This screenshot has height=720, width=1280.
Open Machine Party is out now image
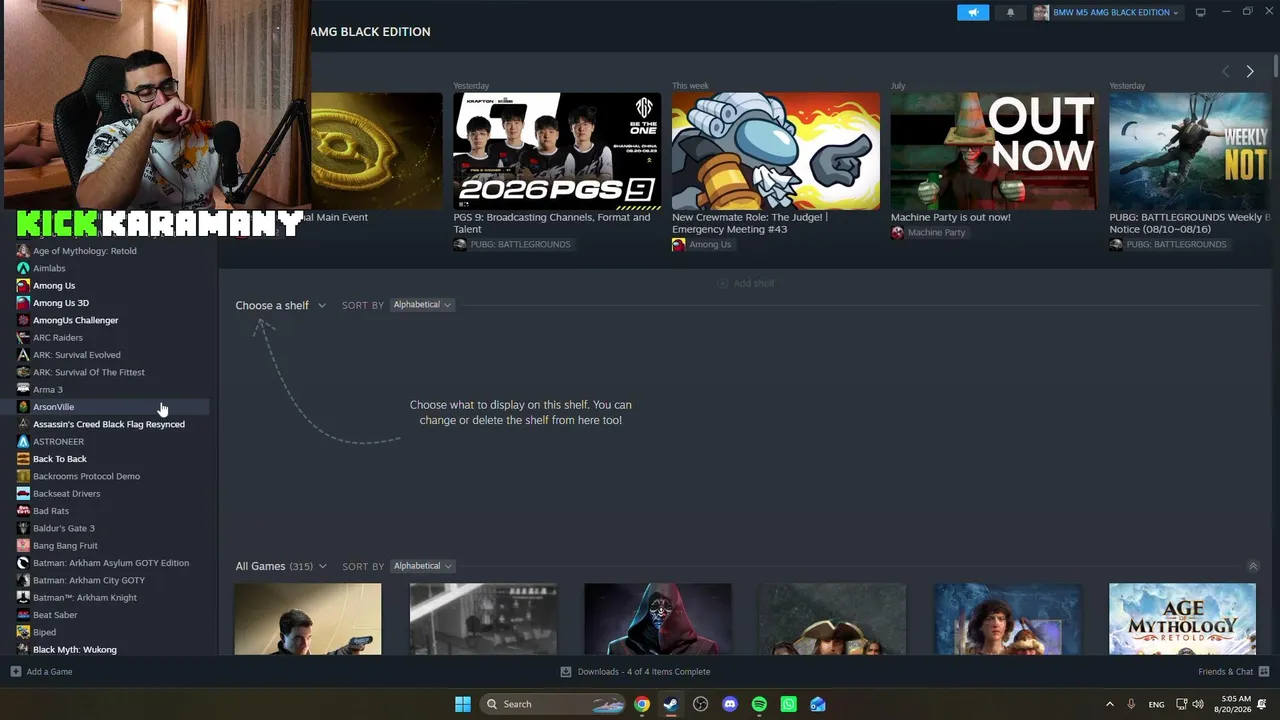pyautogui.click(x=994, y=151)
